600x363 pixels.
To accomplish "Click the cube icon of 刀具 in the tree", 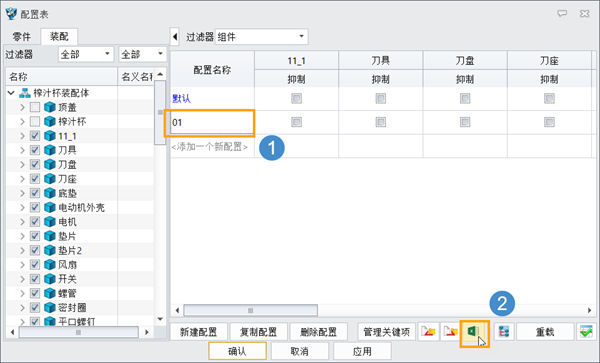I will pos(50,150).
